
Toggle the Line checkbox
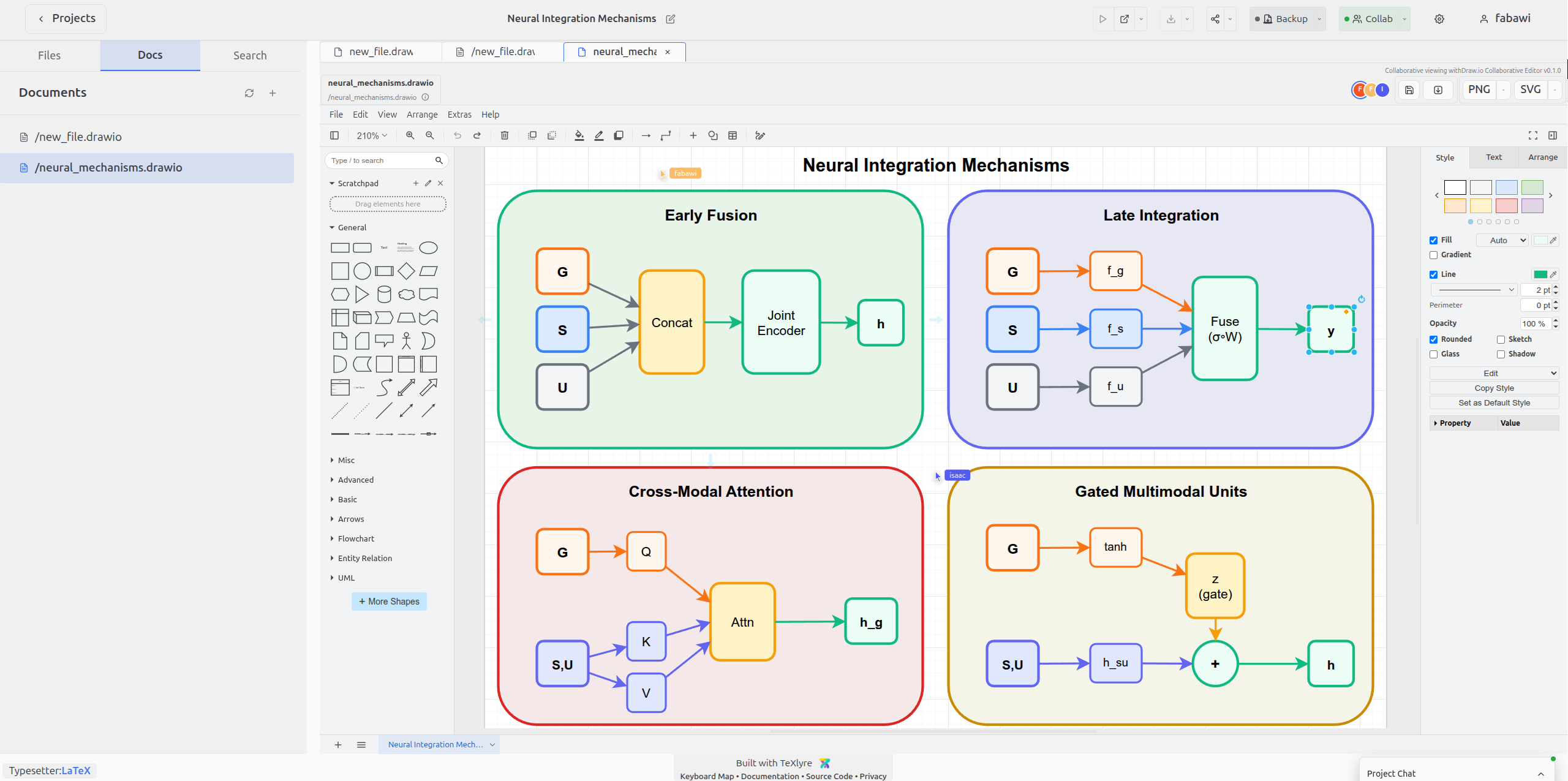[x=1434, y=274]
